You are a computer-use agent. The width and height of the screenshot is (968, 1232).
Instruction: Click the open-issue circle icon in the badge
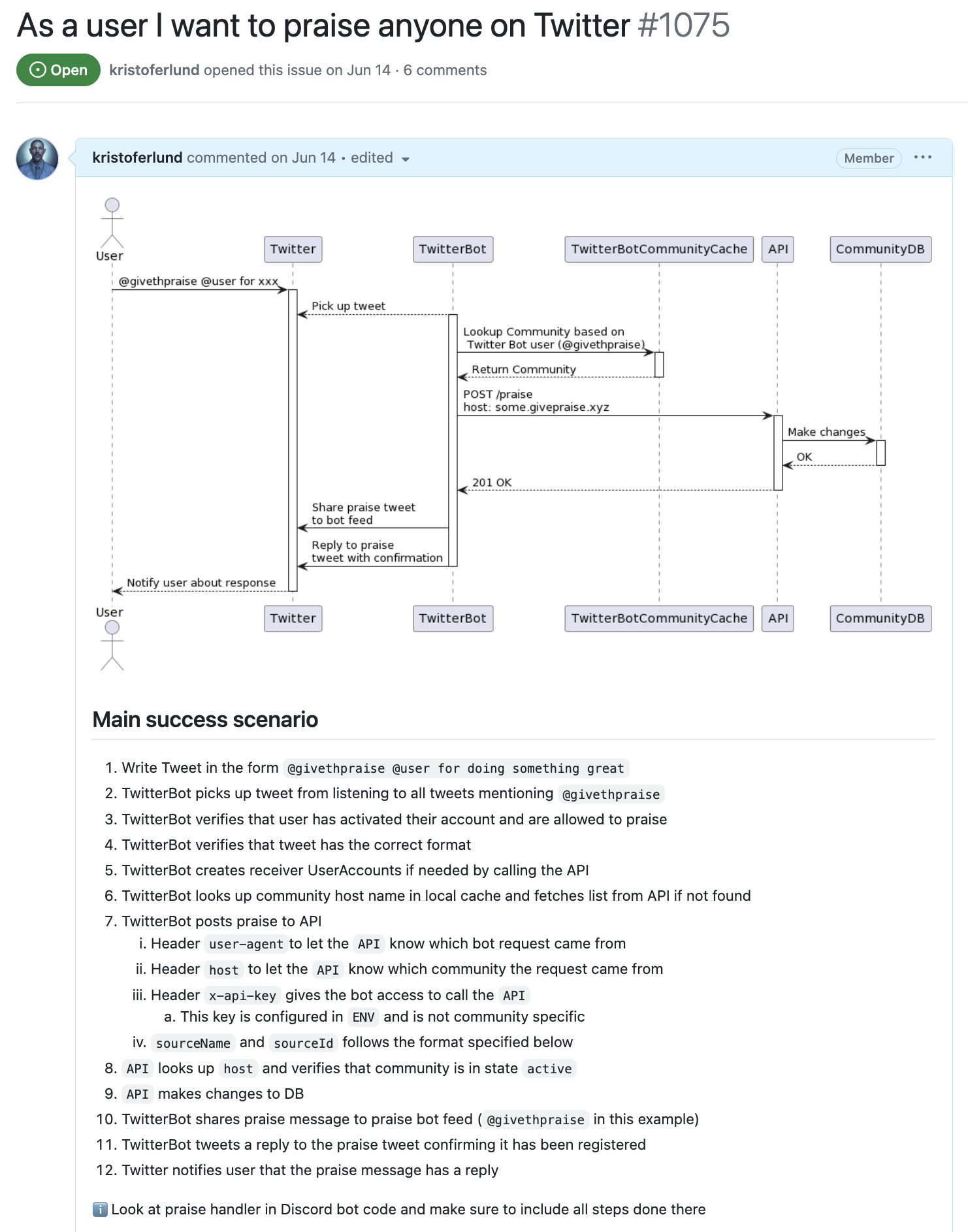[38, 70]
